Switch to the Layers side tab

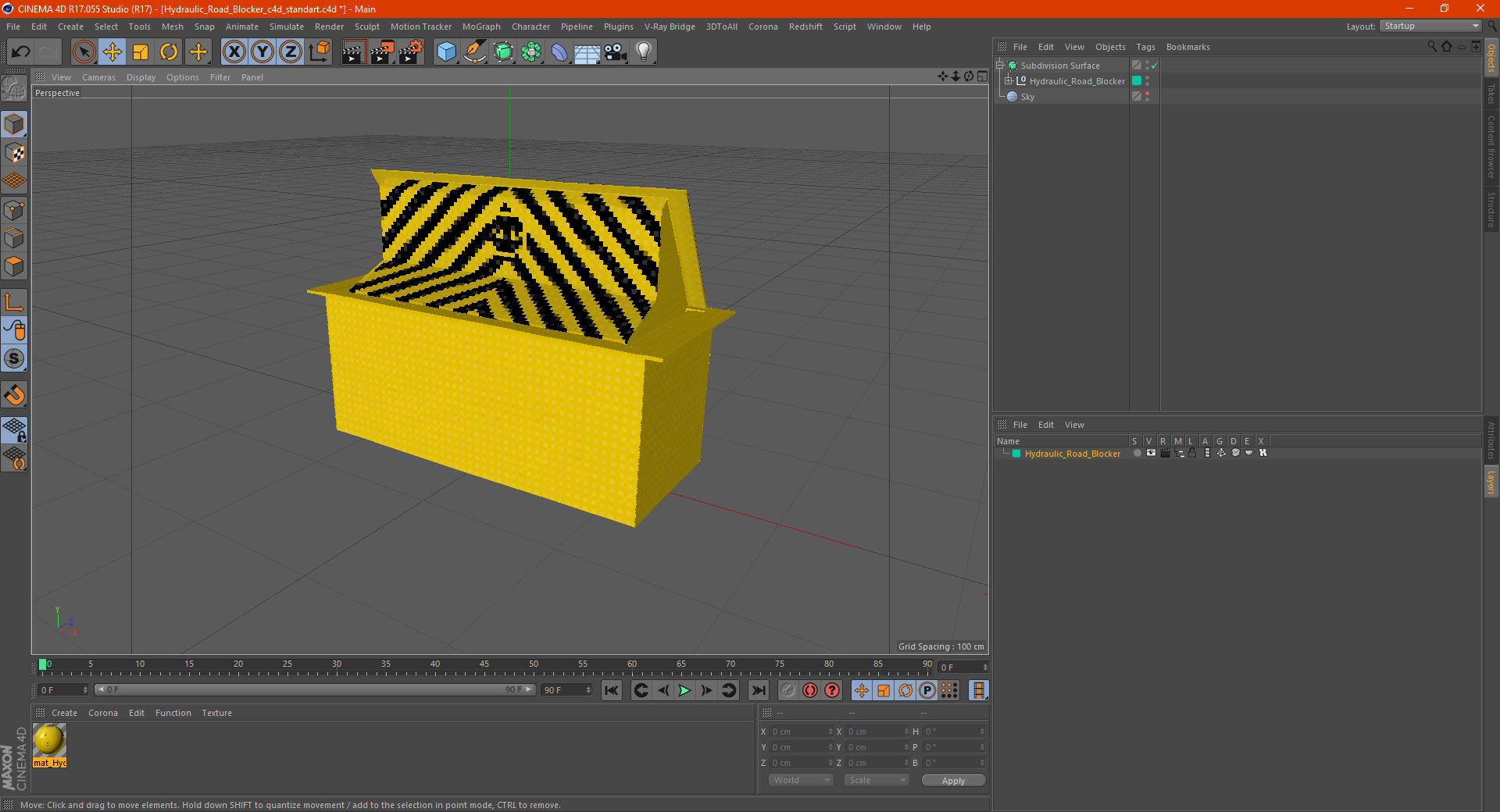point(1491,482)
